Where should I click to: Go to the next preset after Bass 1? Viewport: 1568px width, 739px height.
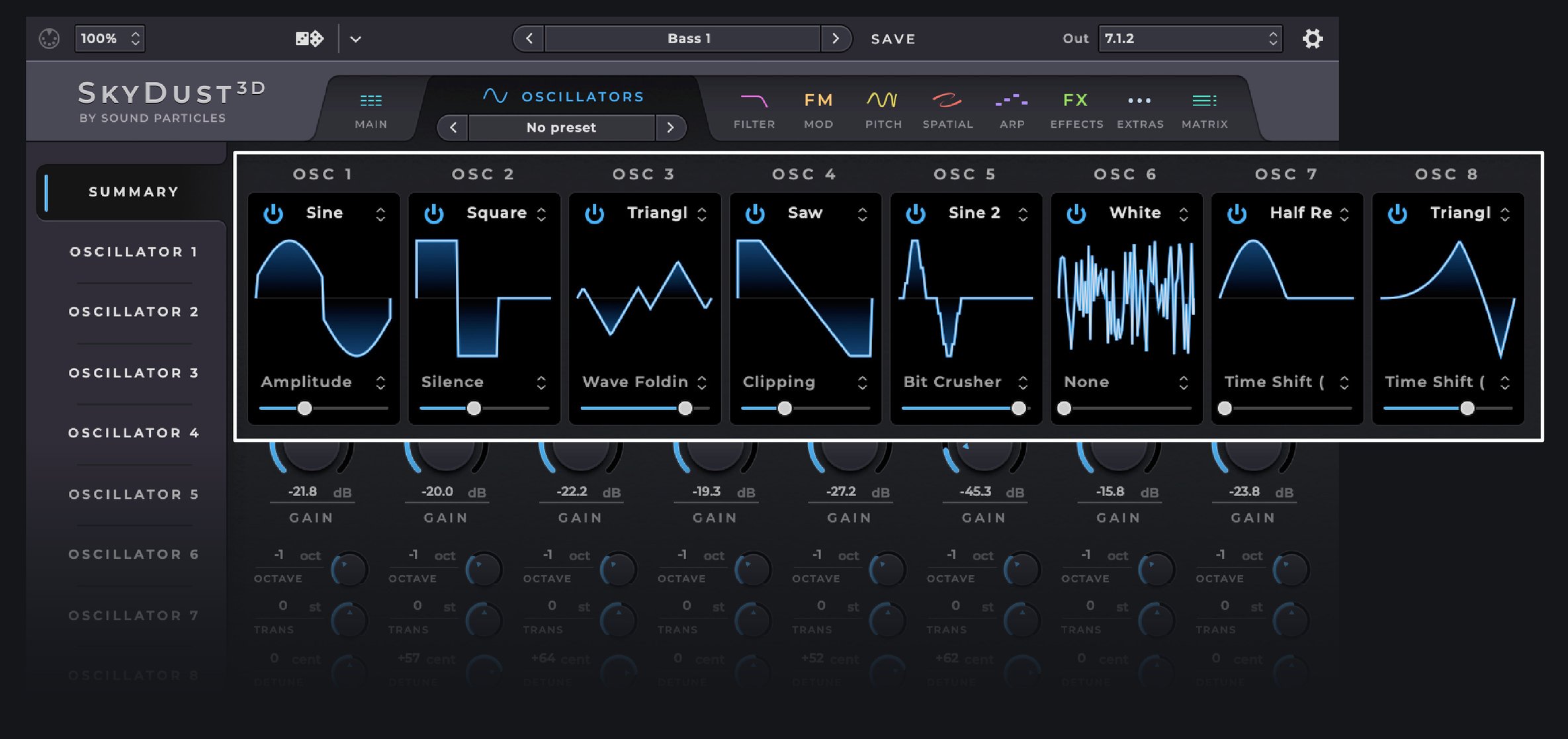point(838,38)
